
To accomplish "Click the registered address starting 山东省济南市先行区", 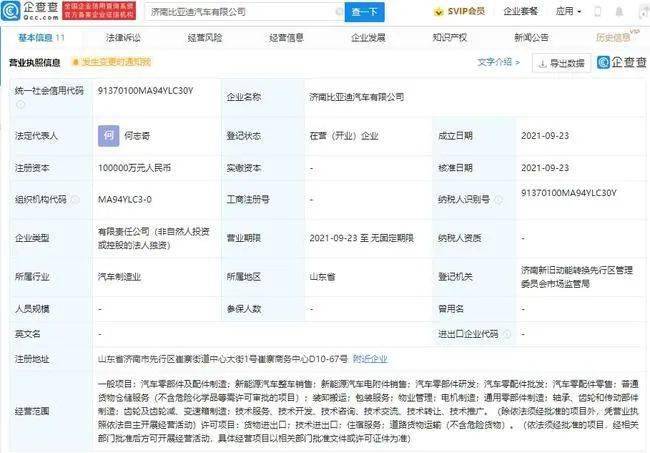I will [223, 359].
